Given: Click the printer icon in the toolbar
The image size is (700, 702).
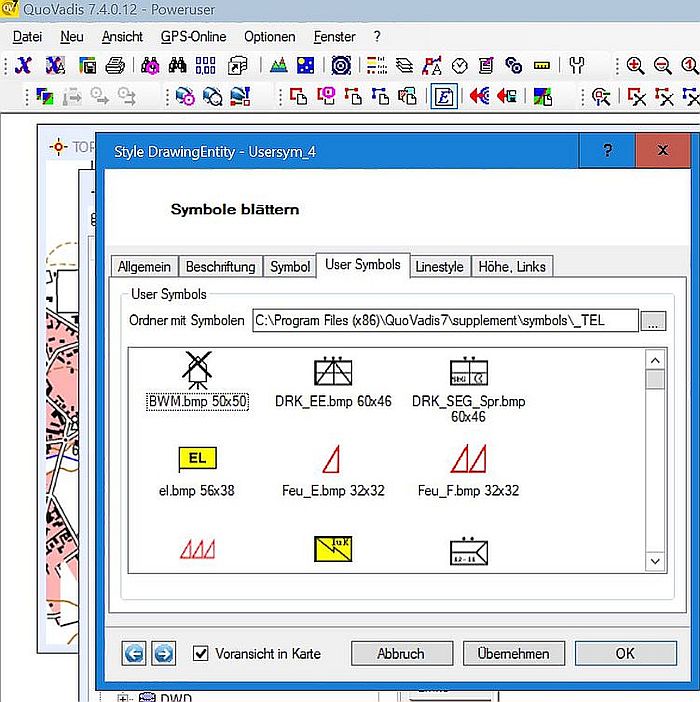Looking at the screenshot, I should tap(115, 66).
